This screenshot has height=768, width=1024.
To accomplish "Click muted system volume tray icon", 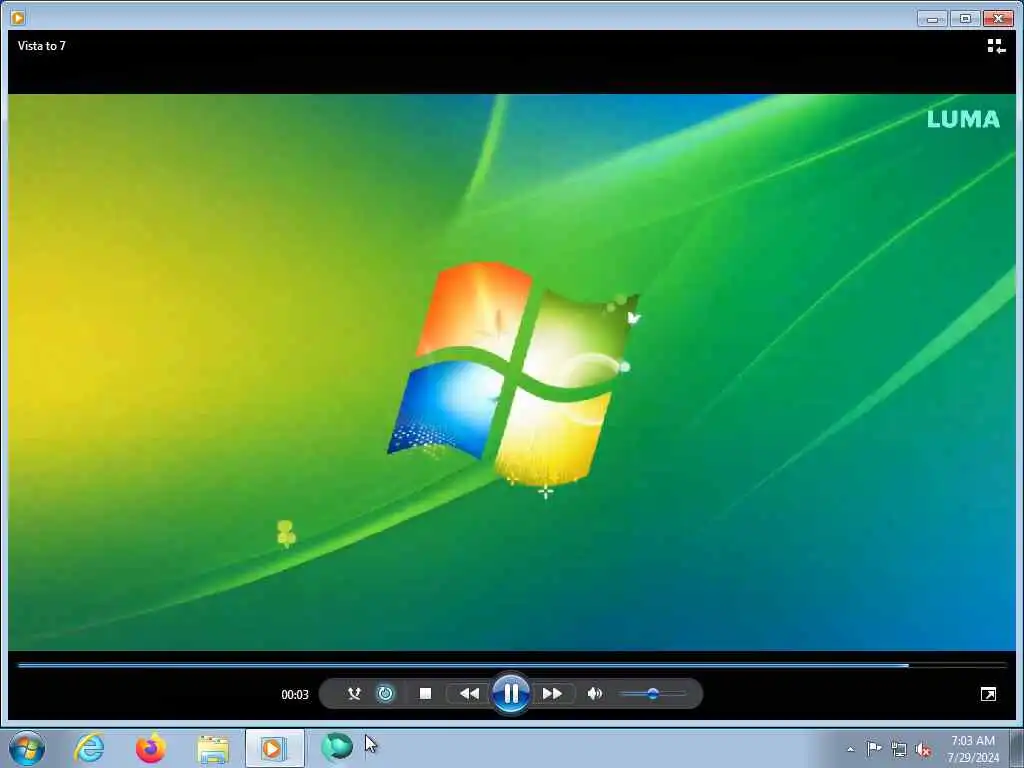I will (923, 749).
